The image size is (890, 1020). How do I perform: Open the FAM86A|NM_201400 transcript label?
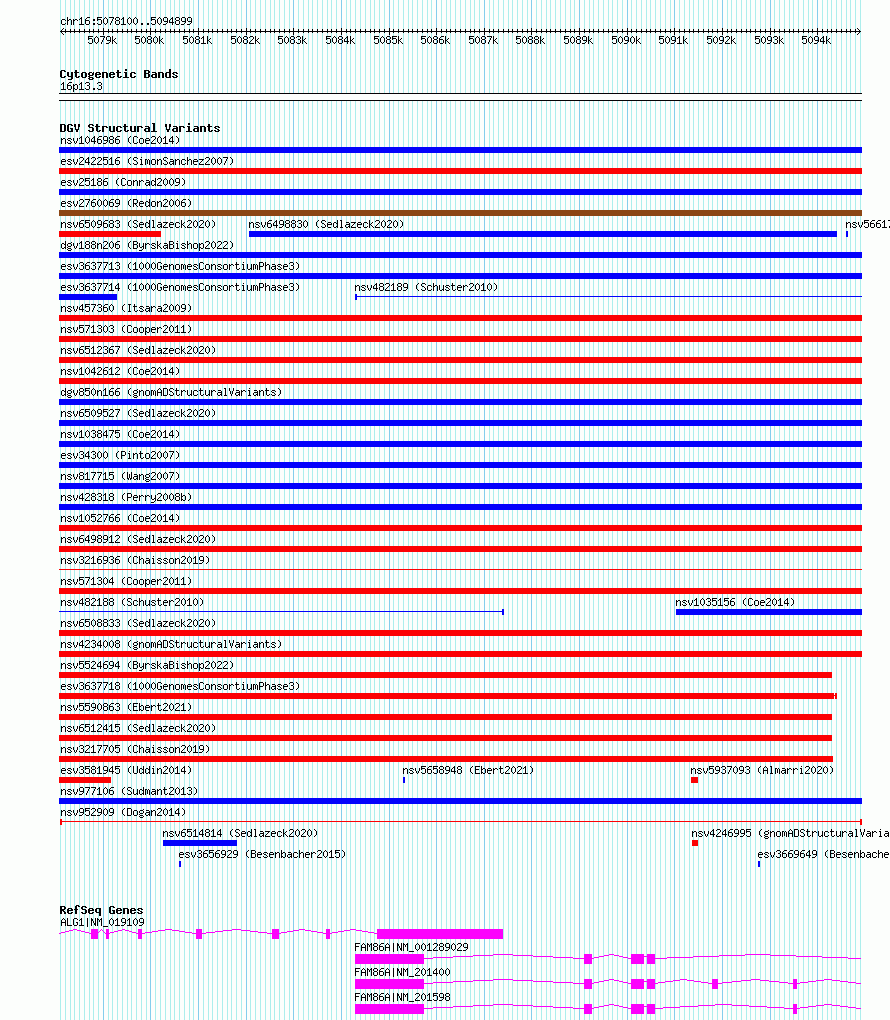(402, 972)
